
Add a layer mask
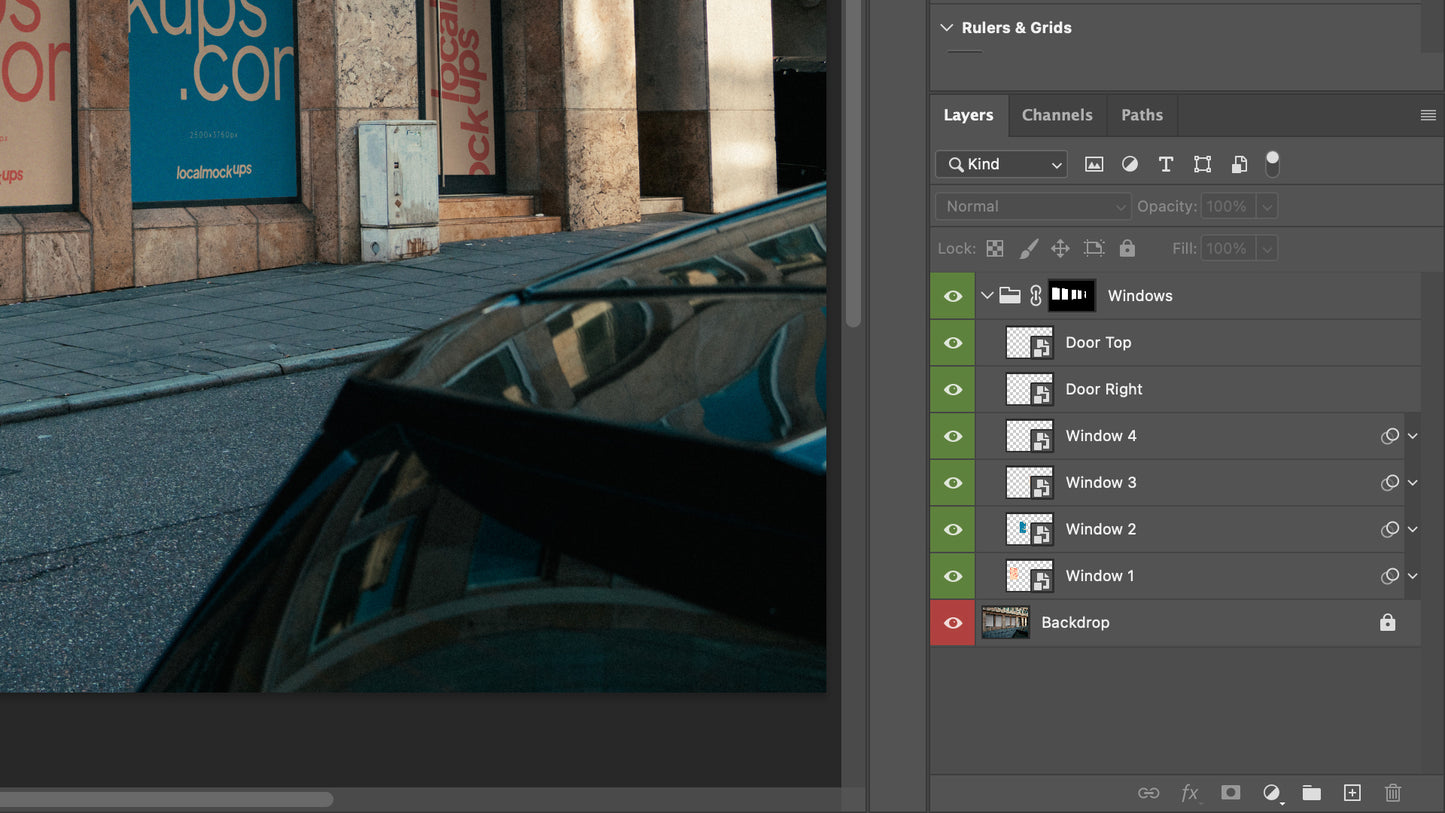pyautogui.click(x=1230, y=793)
